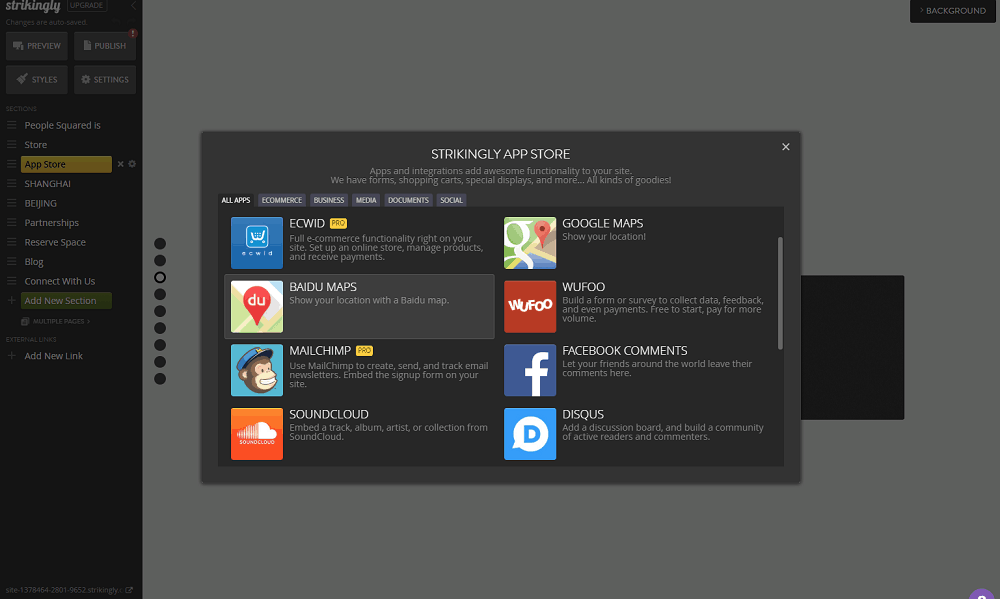1000x599 pixels.
Task: Close the Strikingly App Store dialog
Action: [786, 147]
